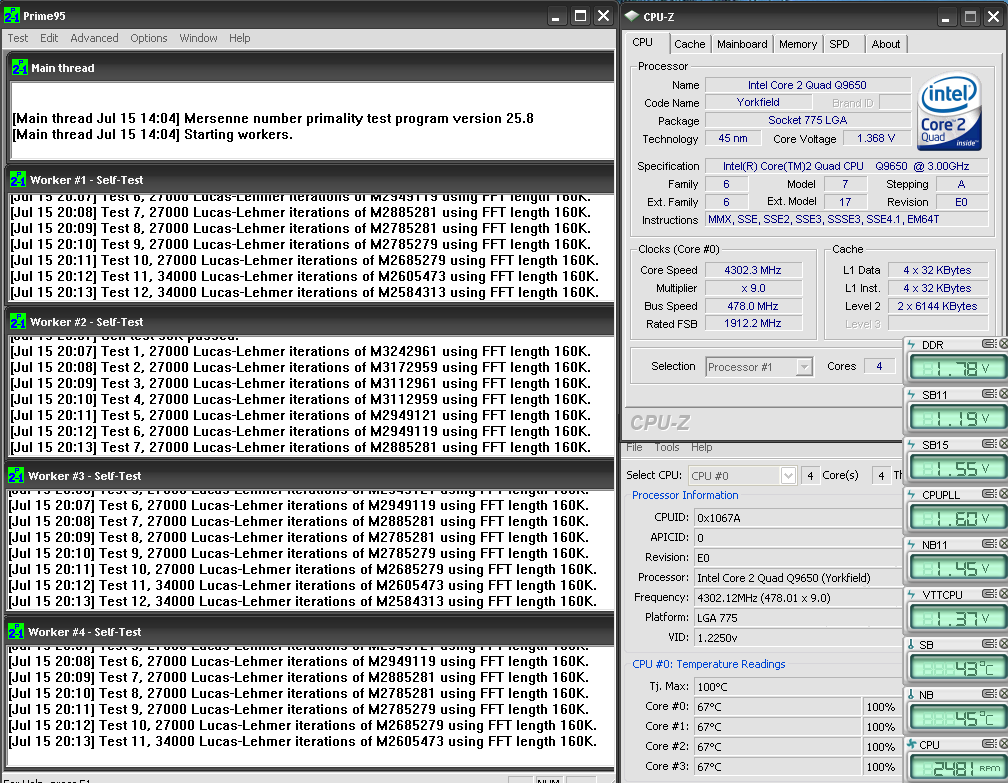Screen dimensions: 1008x783
Task: Open settings icon on the SB temperature gadget
Action: (x=989, y=644)
